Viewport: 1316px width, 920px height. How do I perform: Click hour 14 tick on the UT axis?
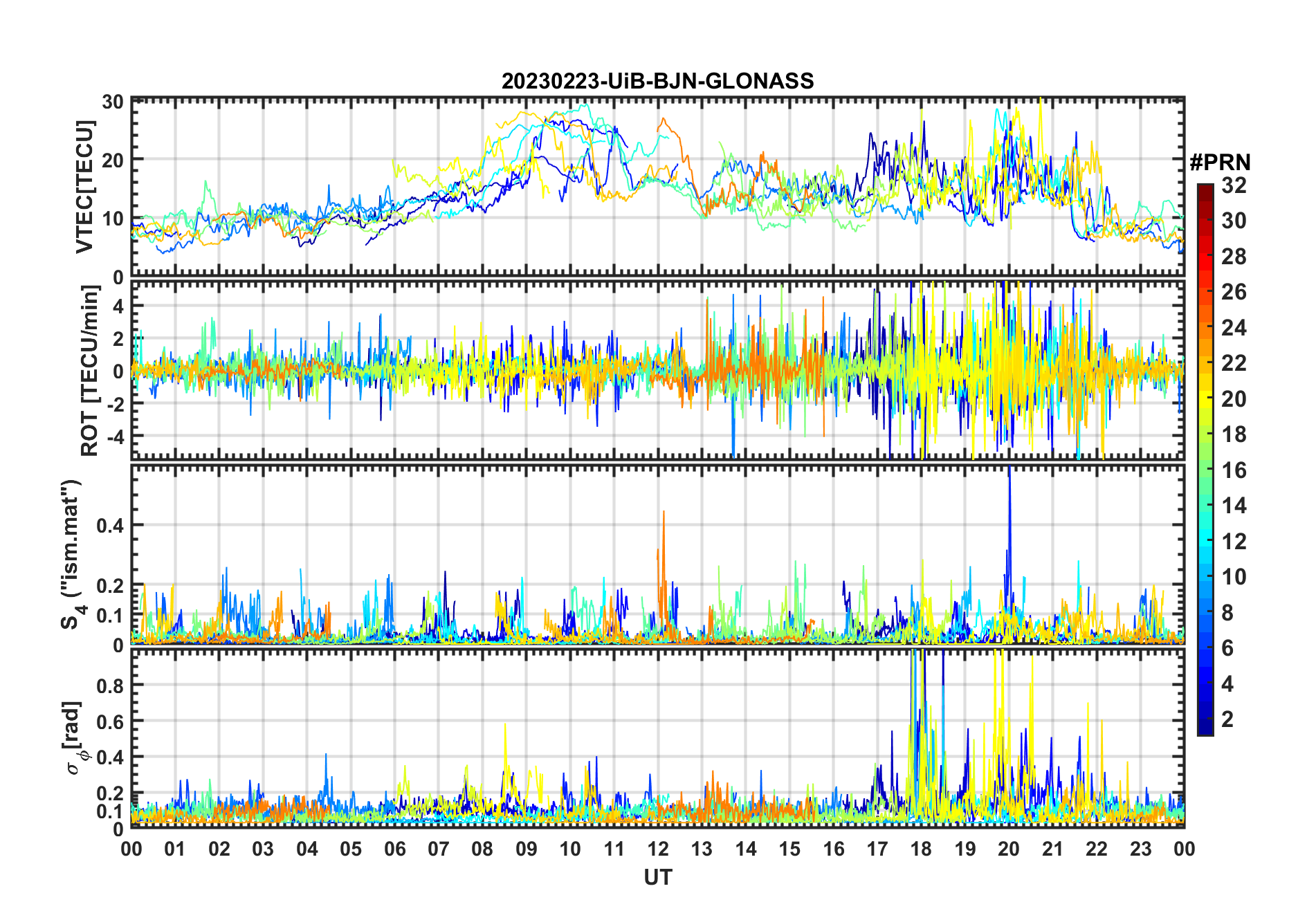746,849
